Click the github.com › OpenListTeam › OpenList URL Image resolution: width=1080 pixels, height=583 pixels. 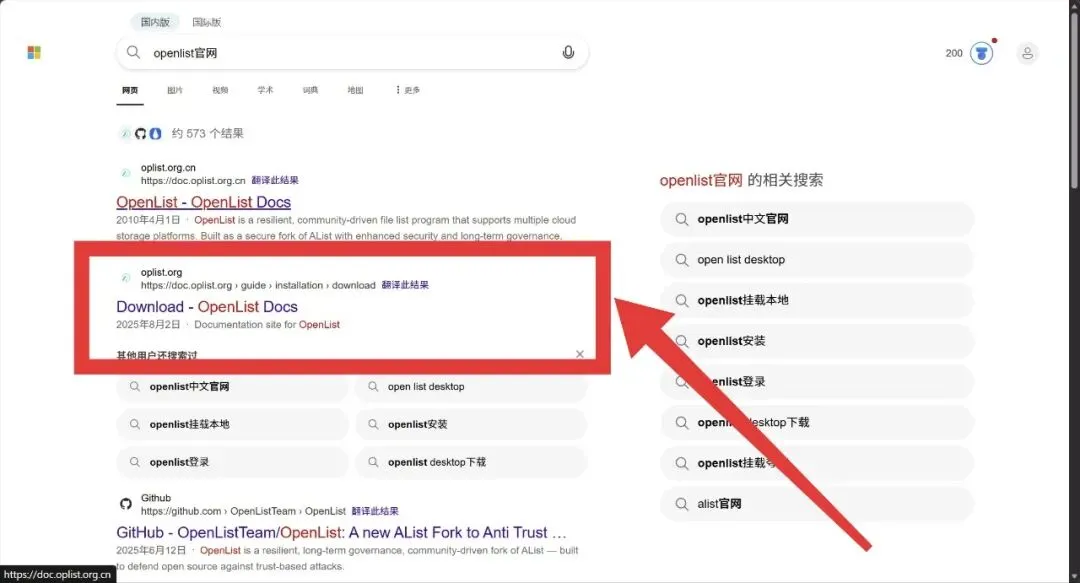click(x=243, y=511)
